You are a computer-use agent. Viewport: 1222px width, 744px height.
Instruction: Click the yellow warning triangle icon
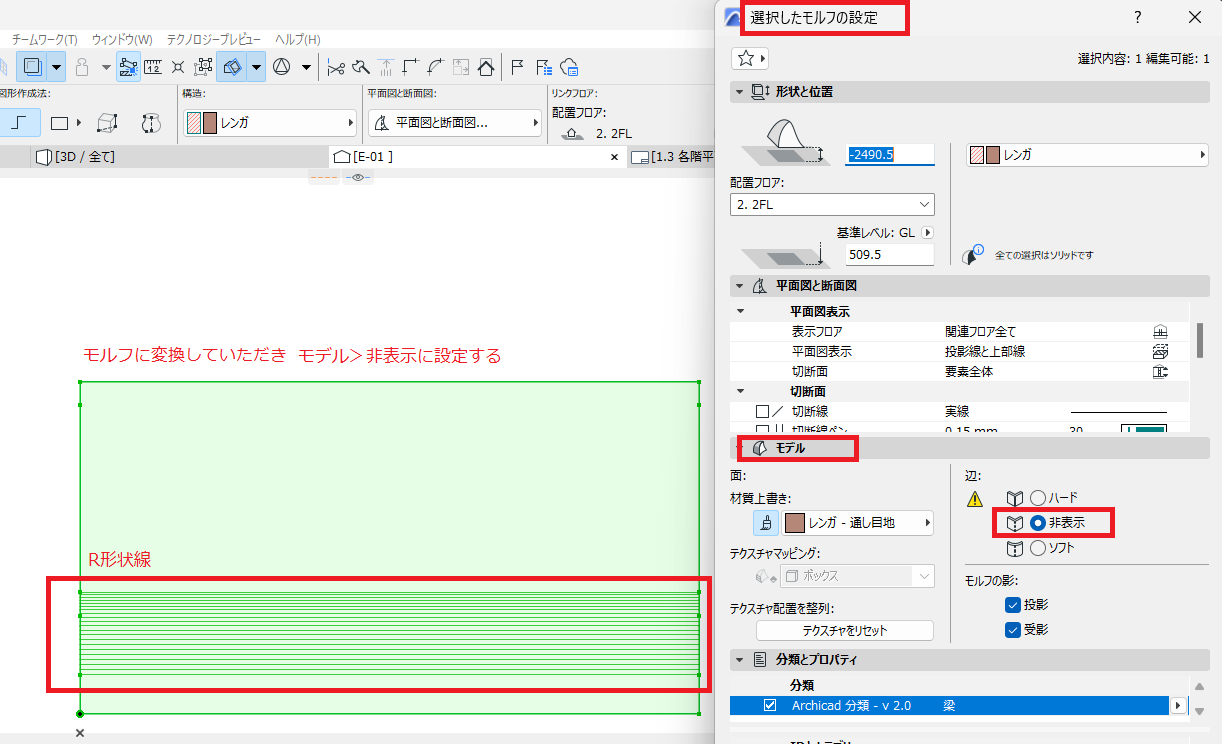coord(975,498)
